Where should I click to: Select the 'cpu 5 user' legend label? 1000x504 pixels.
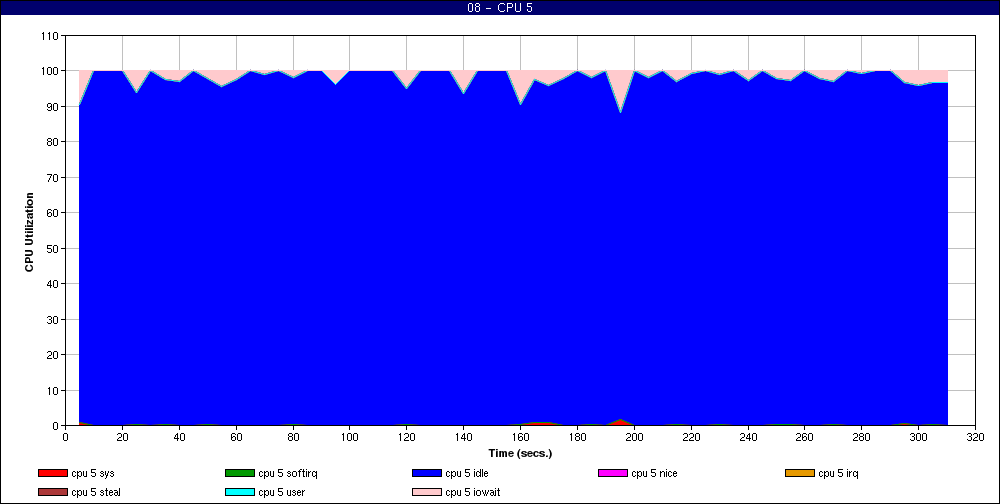pos(281,493)
